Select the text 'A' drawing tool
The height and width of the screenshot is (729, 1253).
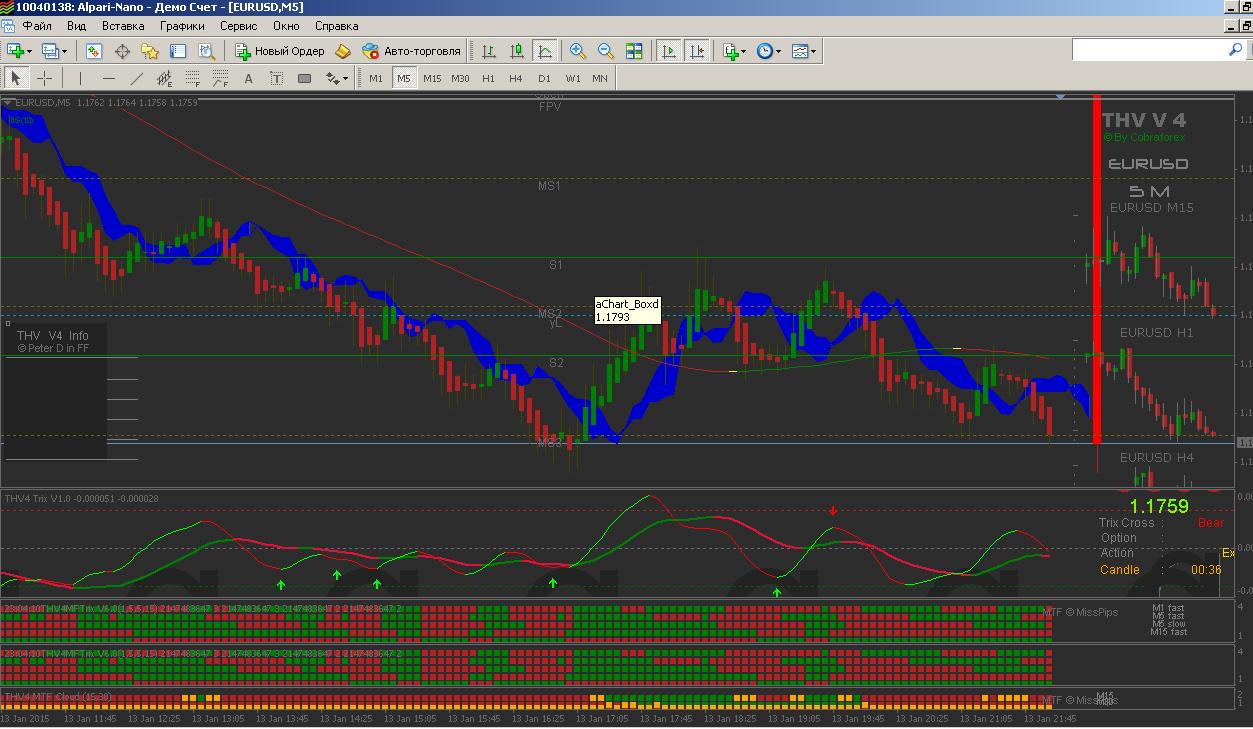pos(248,78)
